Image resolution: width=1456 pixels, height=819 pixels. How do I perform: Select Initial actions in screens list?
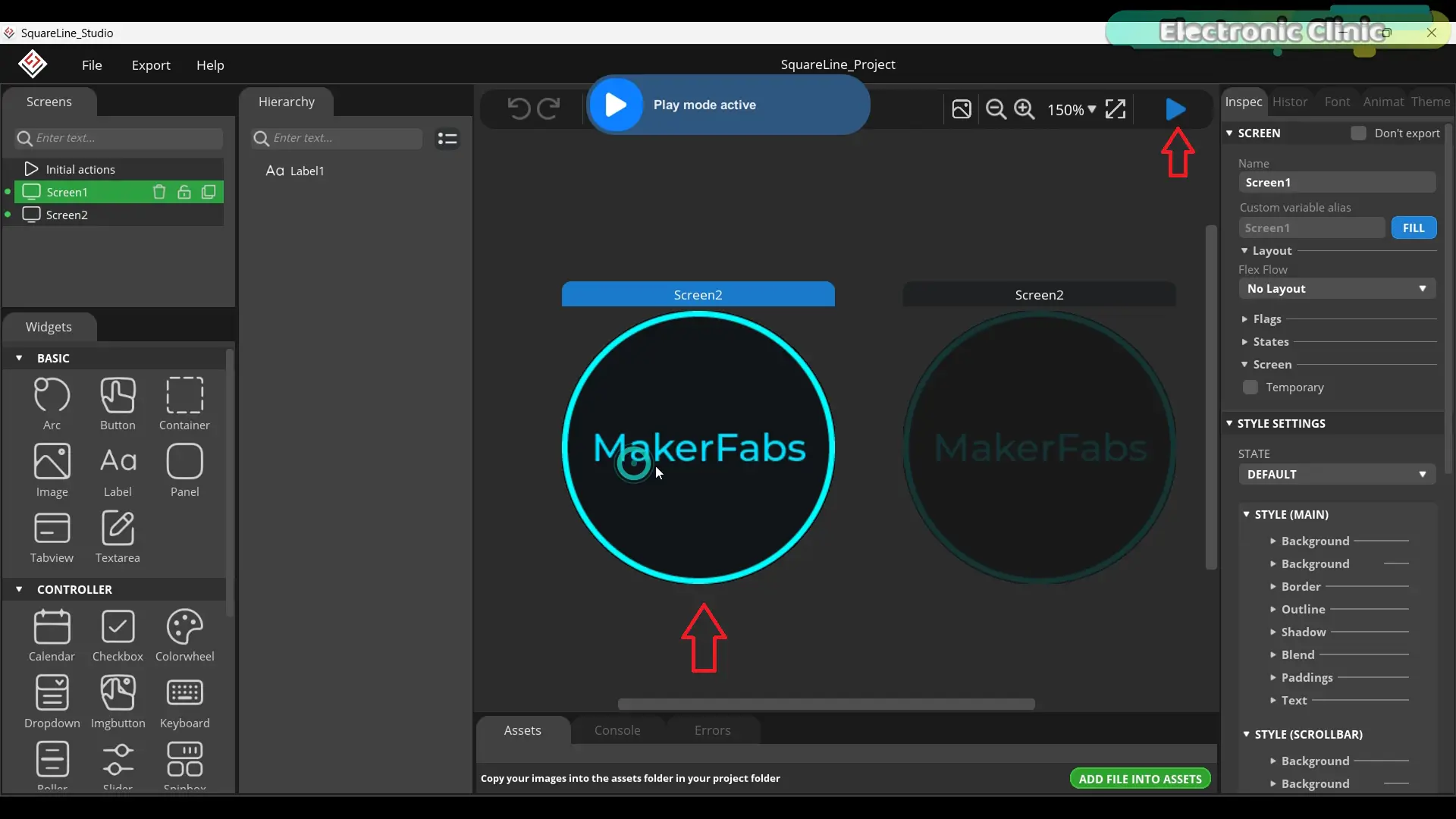click(x=119, y=169)
